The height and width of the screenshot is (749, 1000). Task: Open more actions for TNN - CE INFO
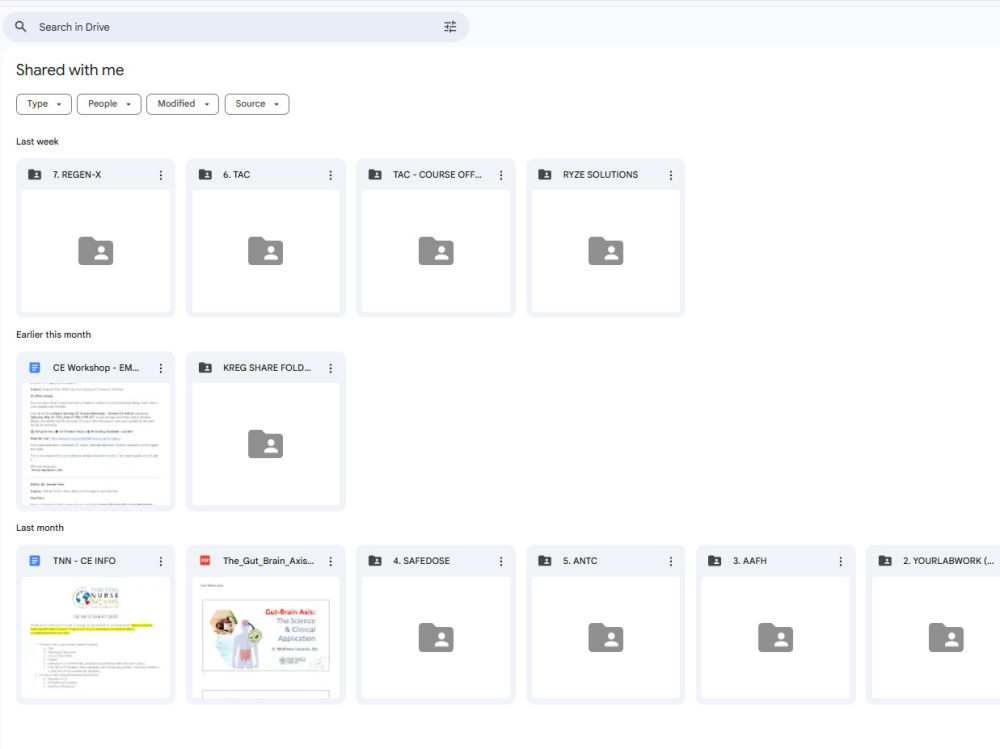tap(161, 561)
